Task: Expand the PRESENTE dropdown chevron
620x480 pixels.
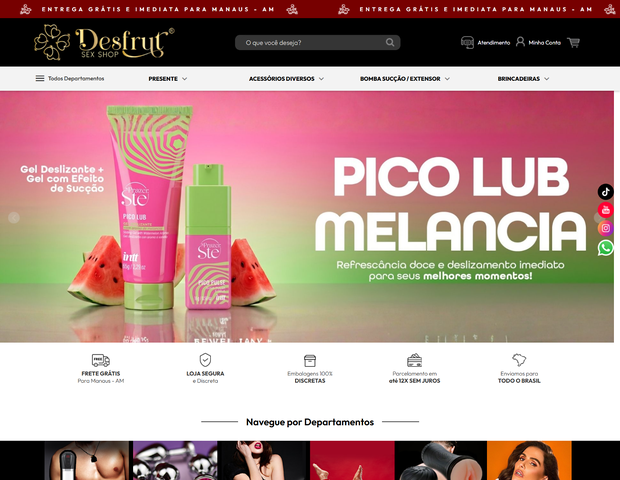Action: click(x=184, y=79)
